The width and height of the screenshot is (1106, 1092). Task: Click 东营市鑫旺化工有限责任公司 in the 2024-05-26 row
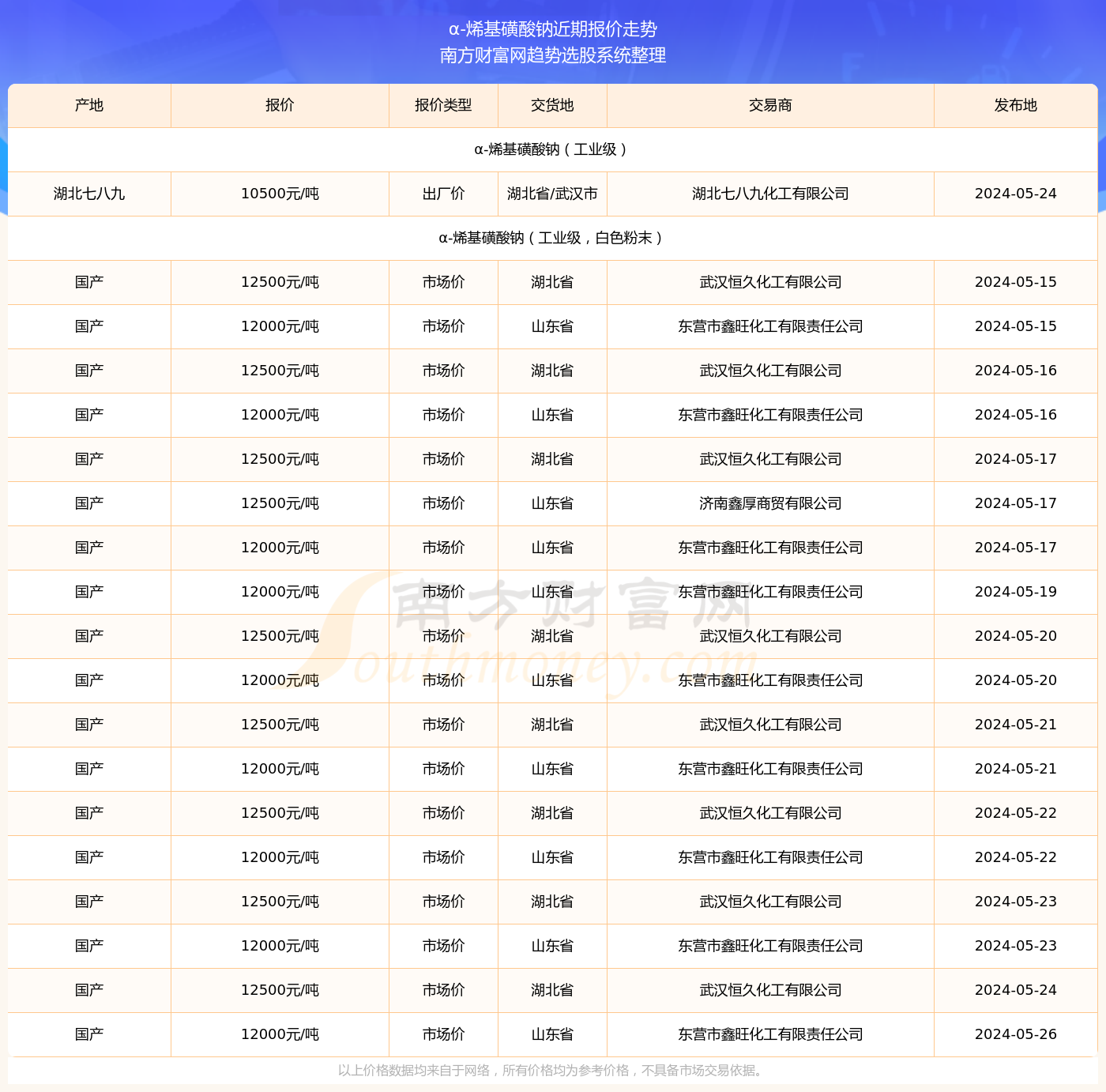770,1034
